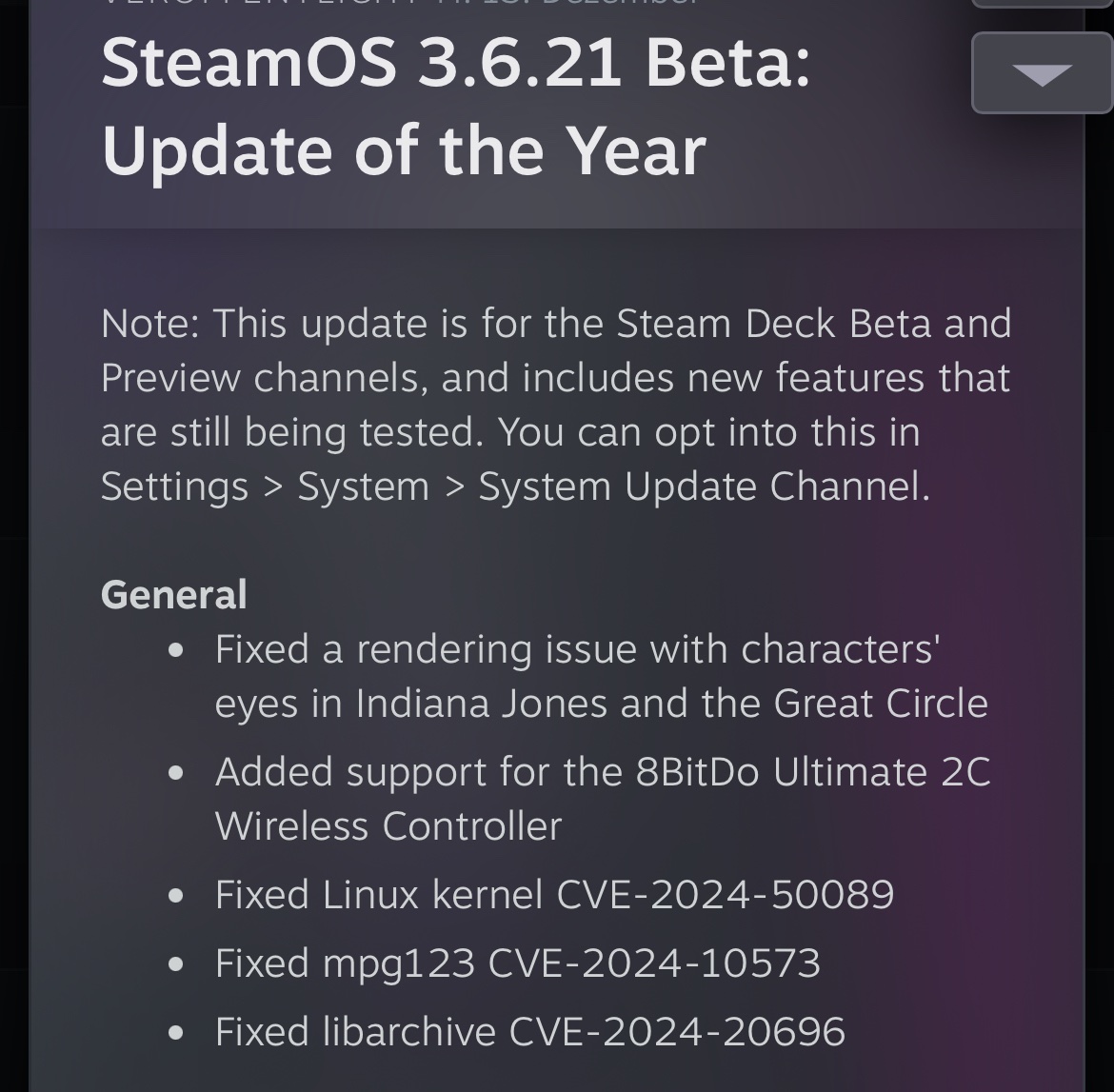Click the partially visible button above the dropdown arrow

tap(1042, 5)
